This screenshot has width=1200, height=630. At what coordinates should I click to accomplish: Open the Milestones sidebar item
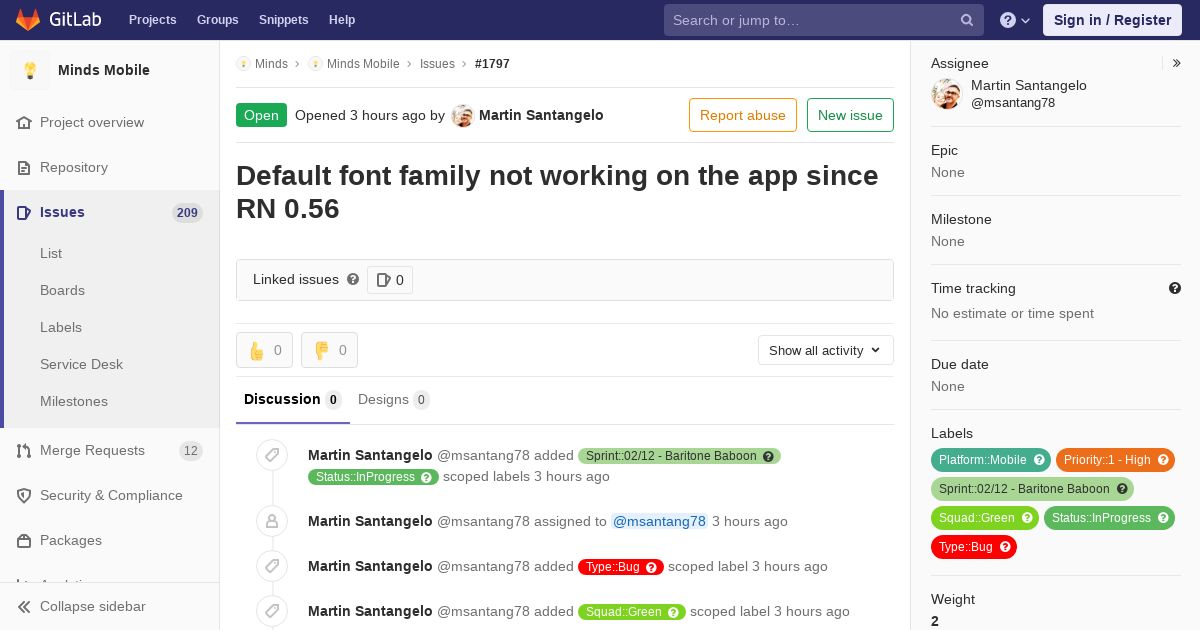(x=74, y=401)
